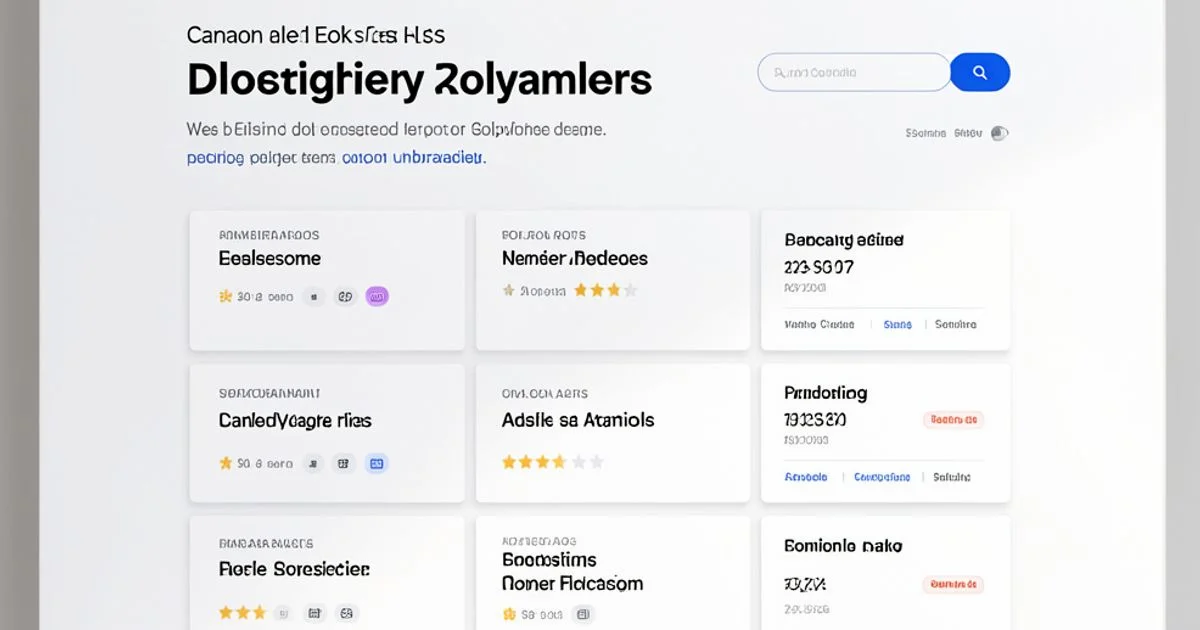Click the blue badge icon in CanledyVagre card
This screenshot has height=630, width=1200.
point(377,463)
